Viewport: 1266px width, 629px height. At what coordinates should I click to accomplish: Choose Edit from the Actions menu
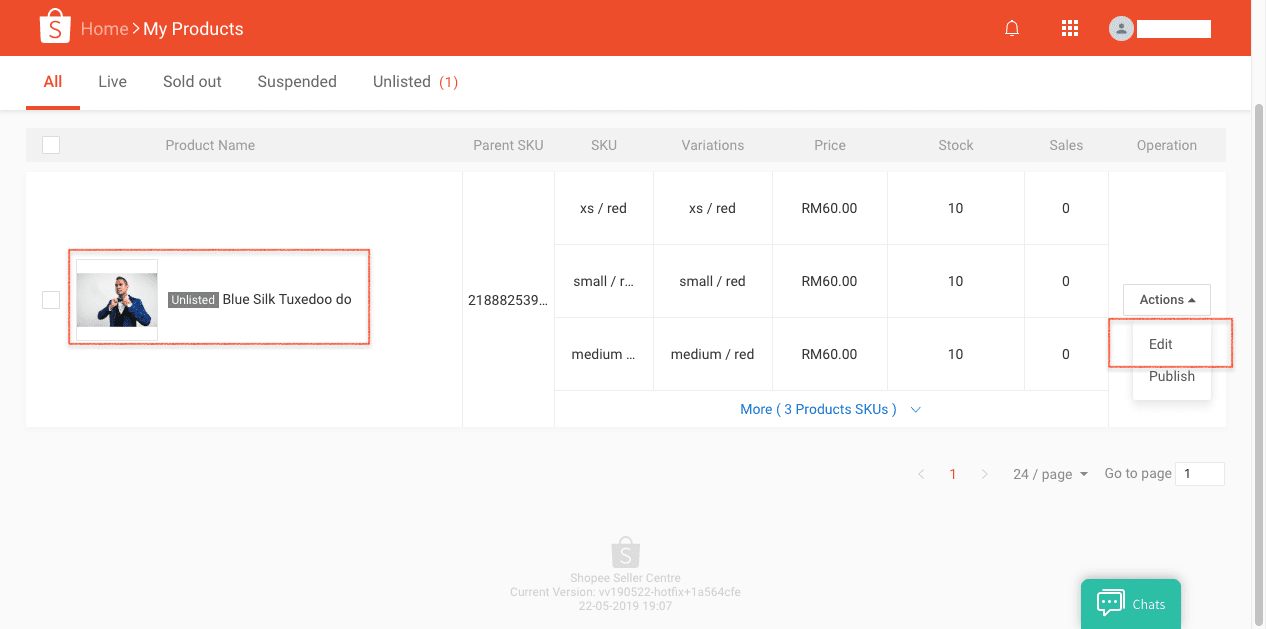click(x=1161, y=344)
